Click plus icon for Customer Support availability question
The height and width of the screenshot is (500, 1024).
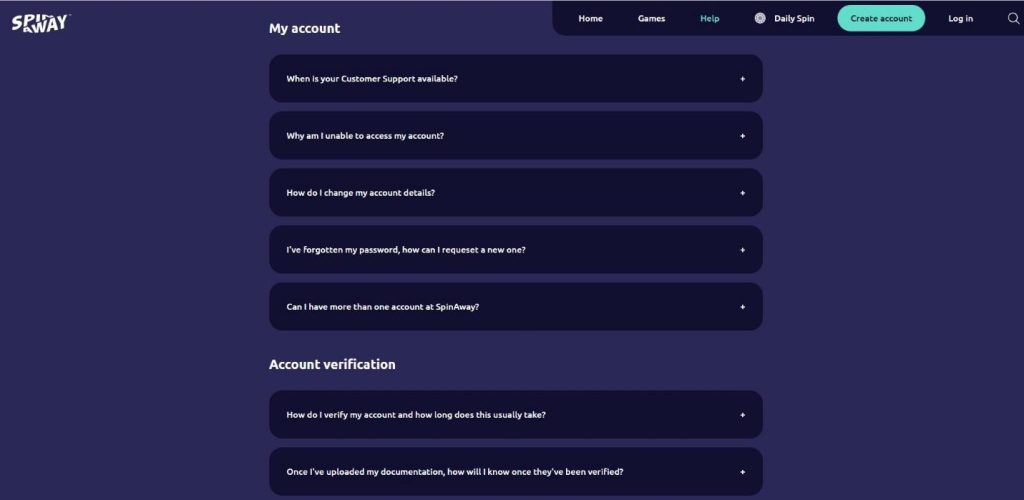pos(742,79)
